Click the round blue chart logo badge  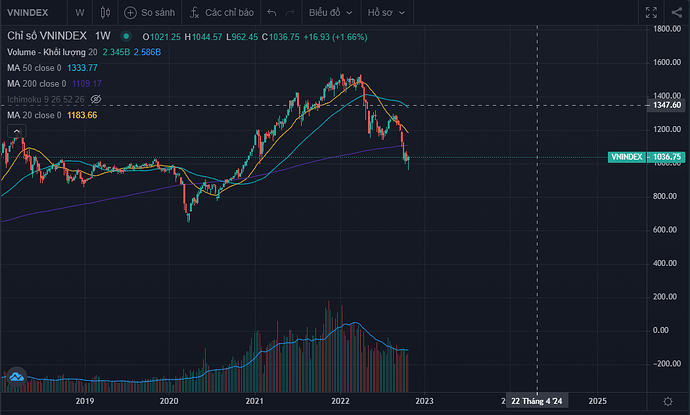tap(17, 377)
